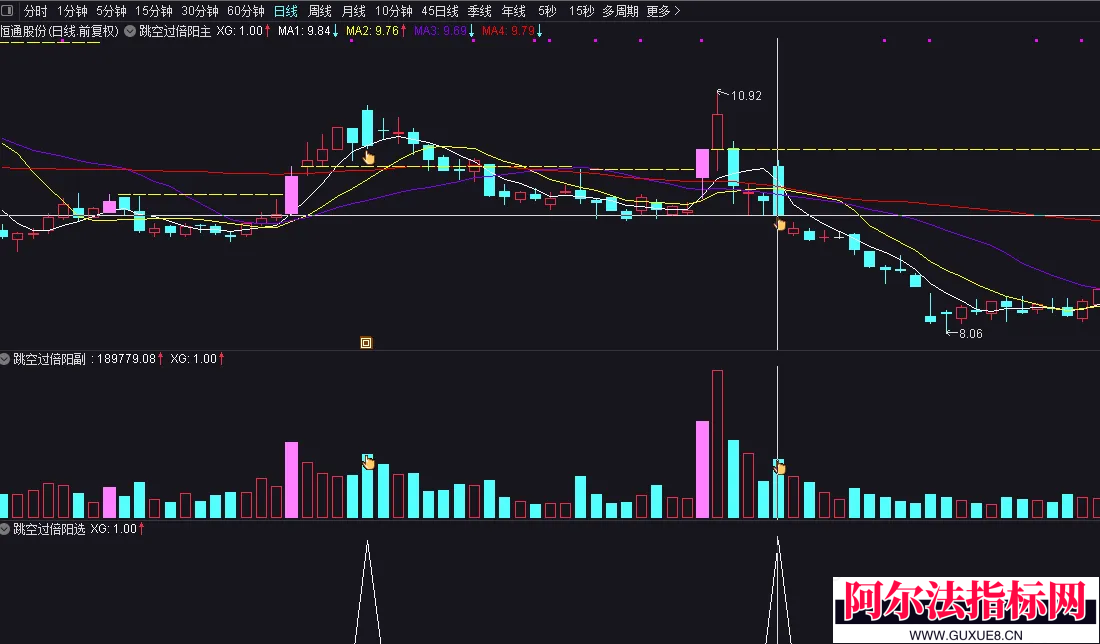Click the 8.06 low price label
Image resolution: width=1100 pixels, height=644 pixels.
click(x=970, y=334)
